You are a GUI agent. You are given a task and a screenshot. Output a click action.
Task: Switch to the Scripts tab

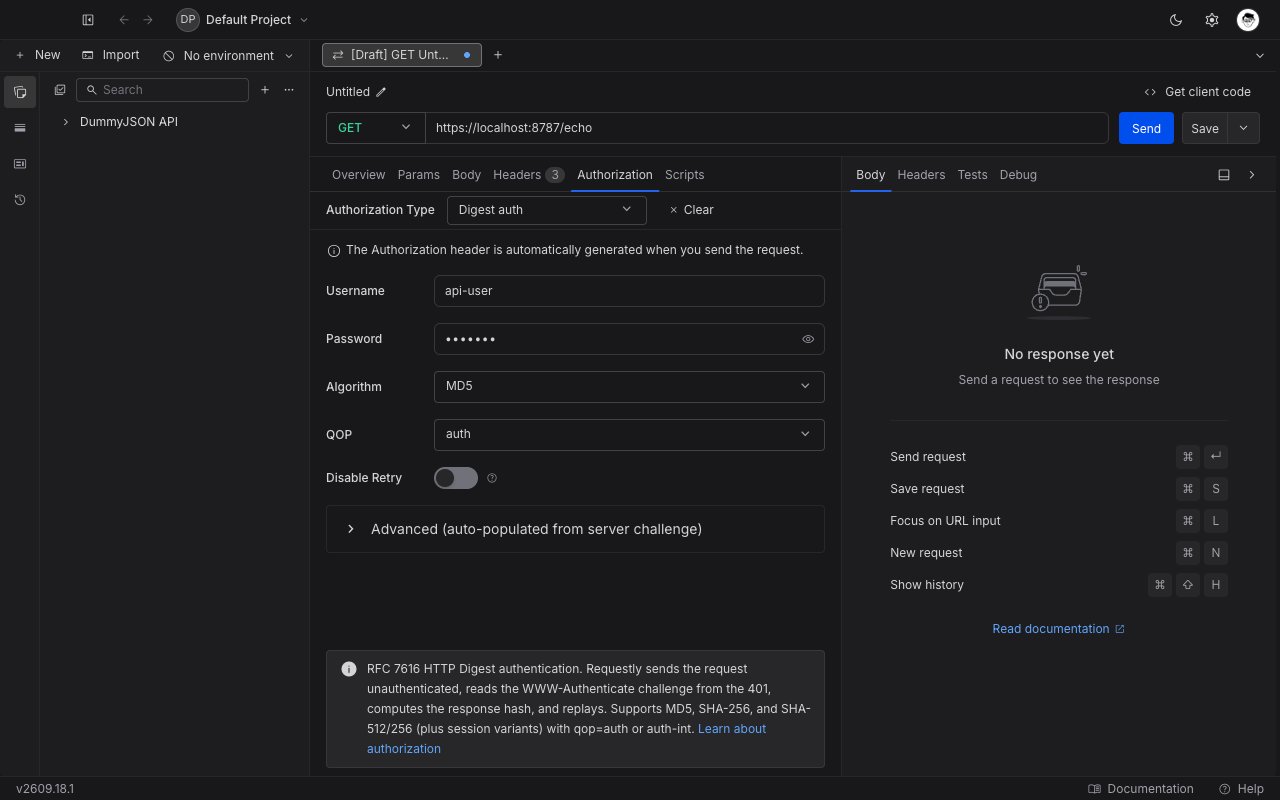pyautogui.click(x=684, y=175)
